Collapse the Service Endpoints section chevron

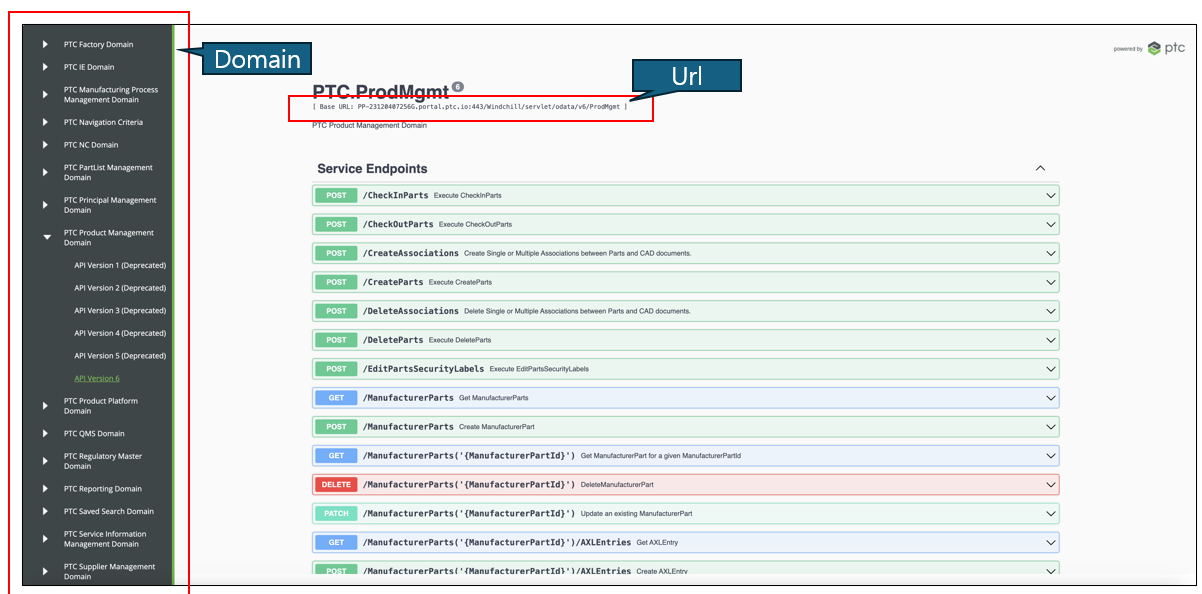1040,169
